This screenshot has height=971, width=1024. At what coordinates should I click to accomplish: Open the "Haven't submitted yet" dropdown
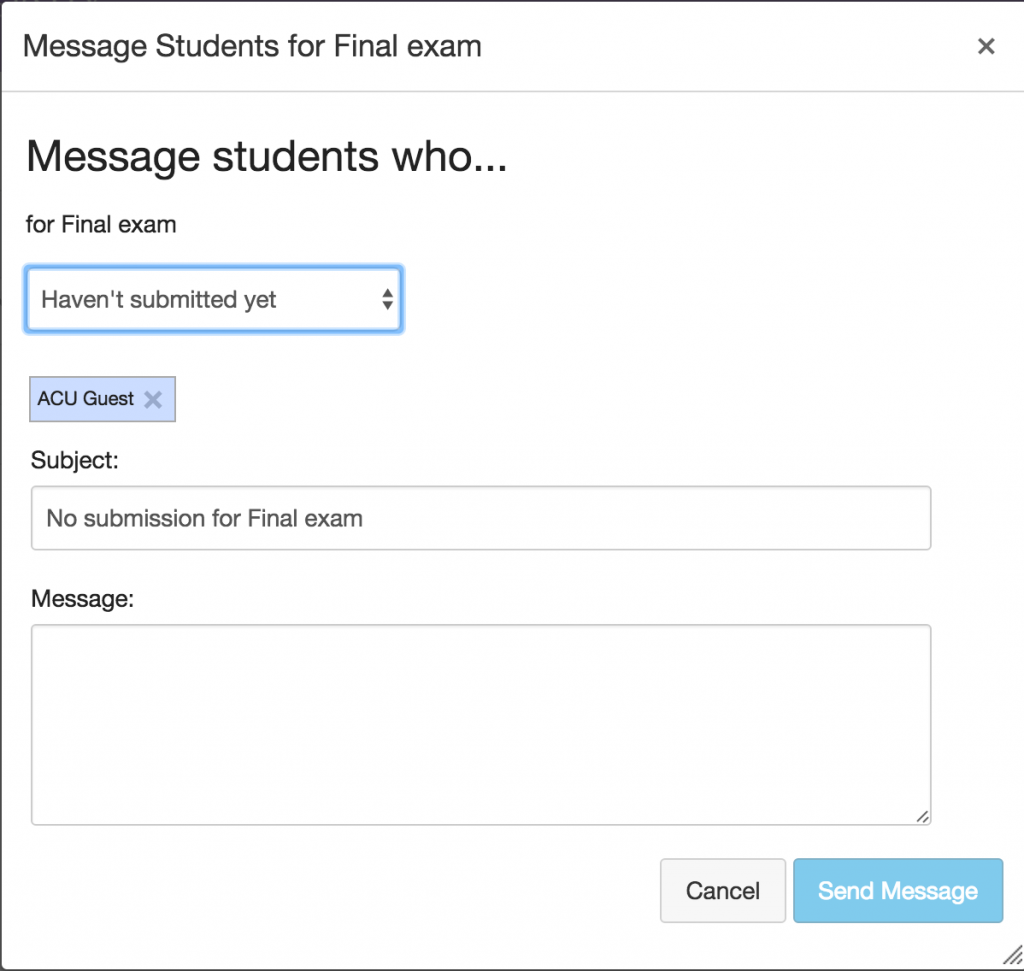click(214, 299)
